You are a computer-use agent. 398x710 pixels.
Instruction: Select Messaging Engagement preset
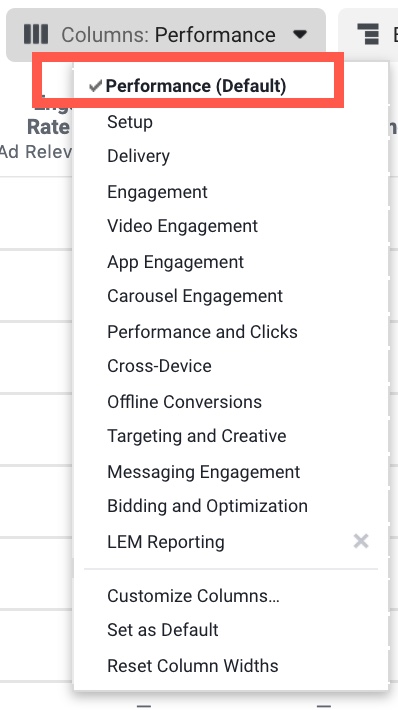(204, 472)
